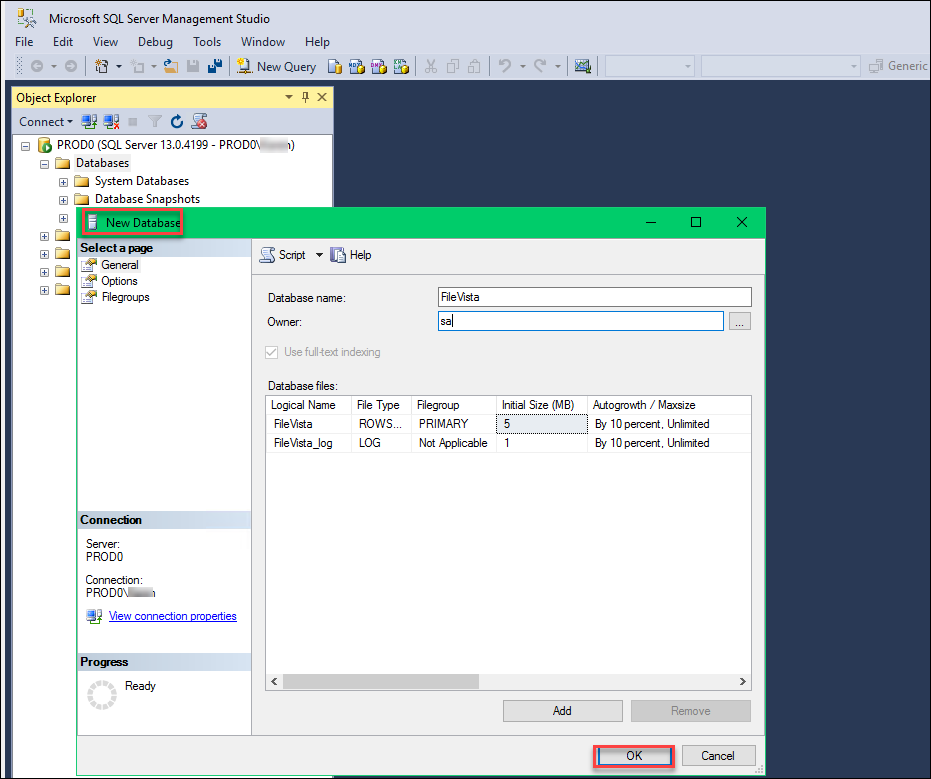Click the Generic debugger toolbar icon

click(x=876, y=66)
